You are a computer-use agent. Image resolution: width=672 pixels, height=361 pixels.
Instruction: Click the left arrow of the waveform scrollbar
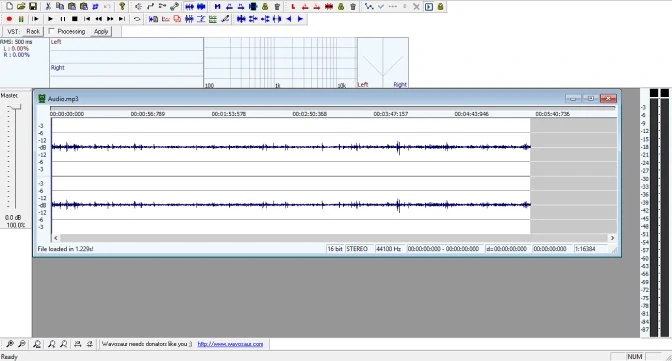click(56, 238)
